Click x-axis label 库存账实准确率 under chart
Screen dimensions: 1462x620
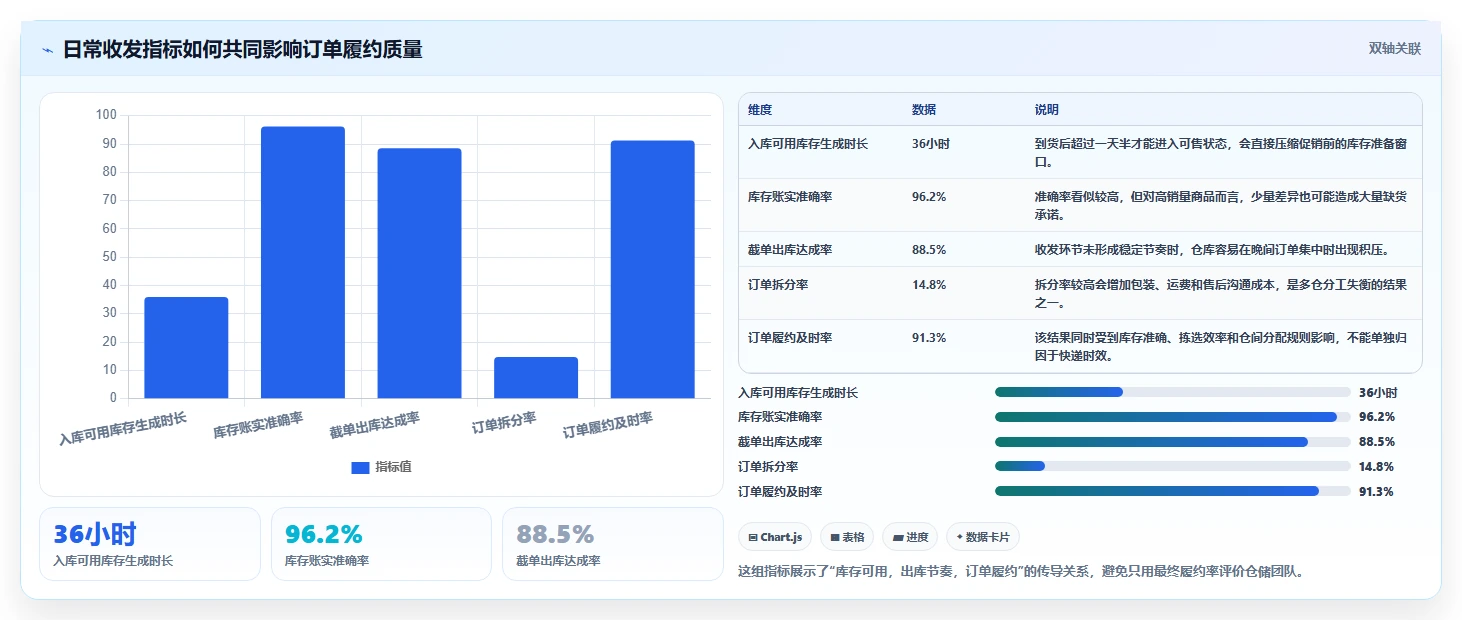pos(258,426)
